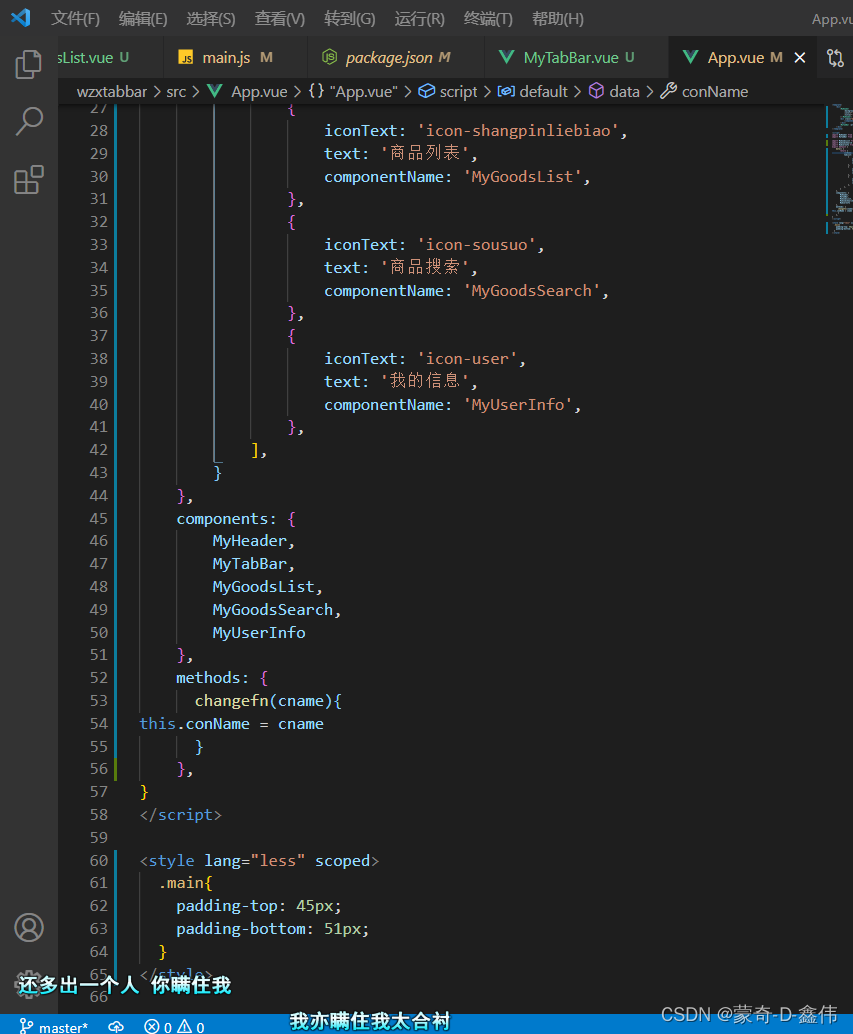Select the App.vue editor tab
853x1034 pixels.
(x=734, y=58)
